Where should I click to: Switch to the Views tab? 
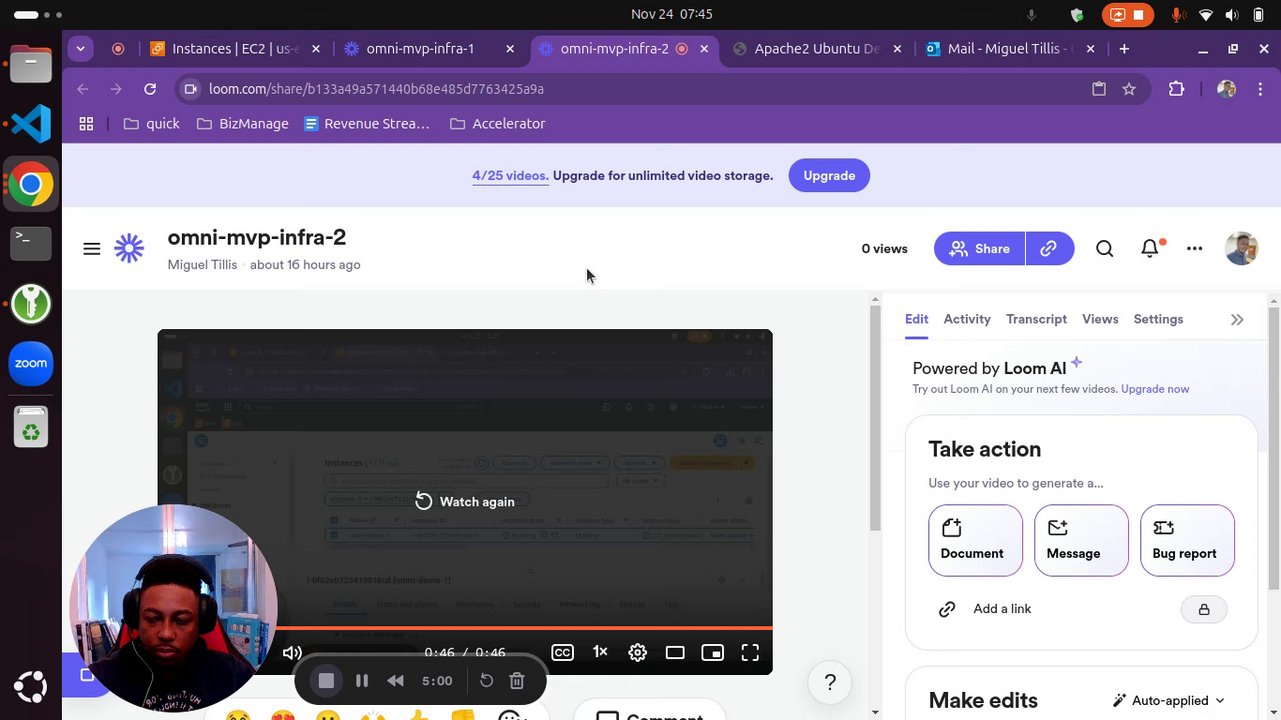click(x=1100, y=319)
